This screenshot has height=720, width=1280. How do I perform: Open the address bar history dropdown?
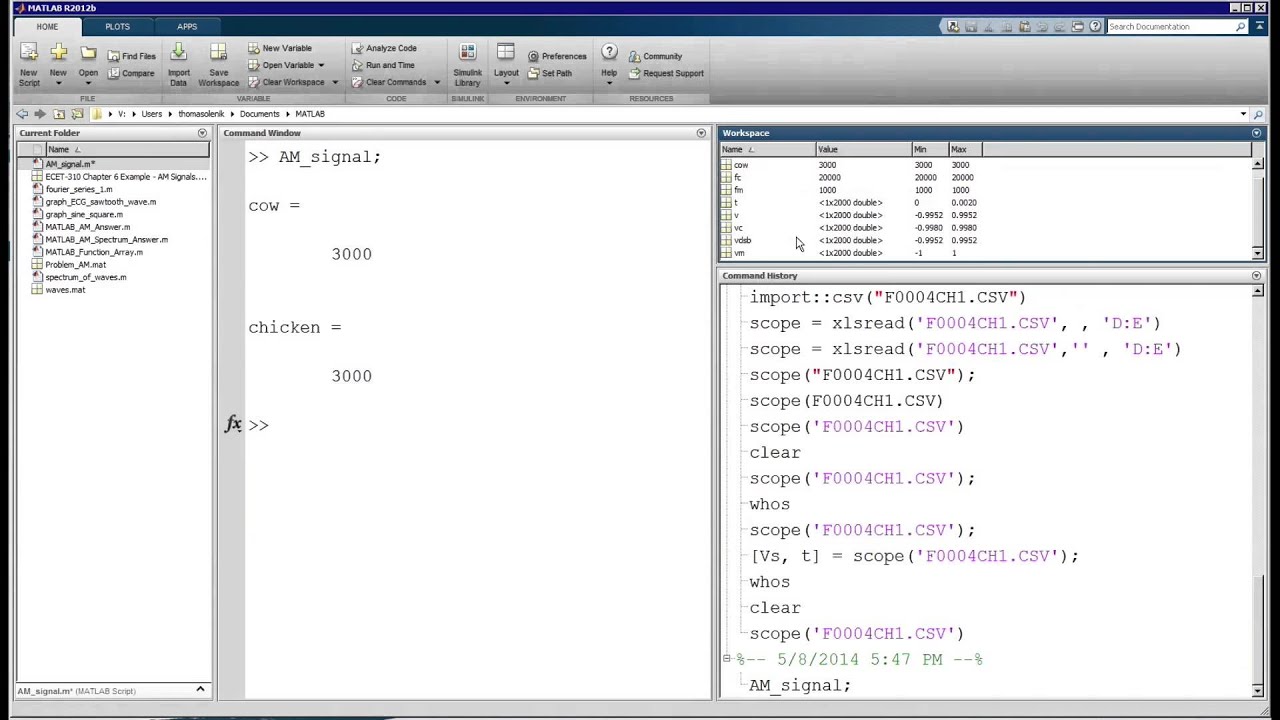(x=1243, y=114)
